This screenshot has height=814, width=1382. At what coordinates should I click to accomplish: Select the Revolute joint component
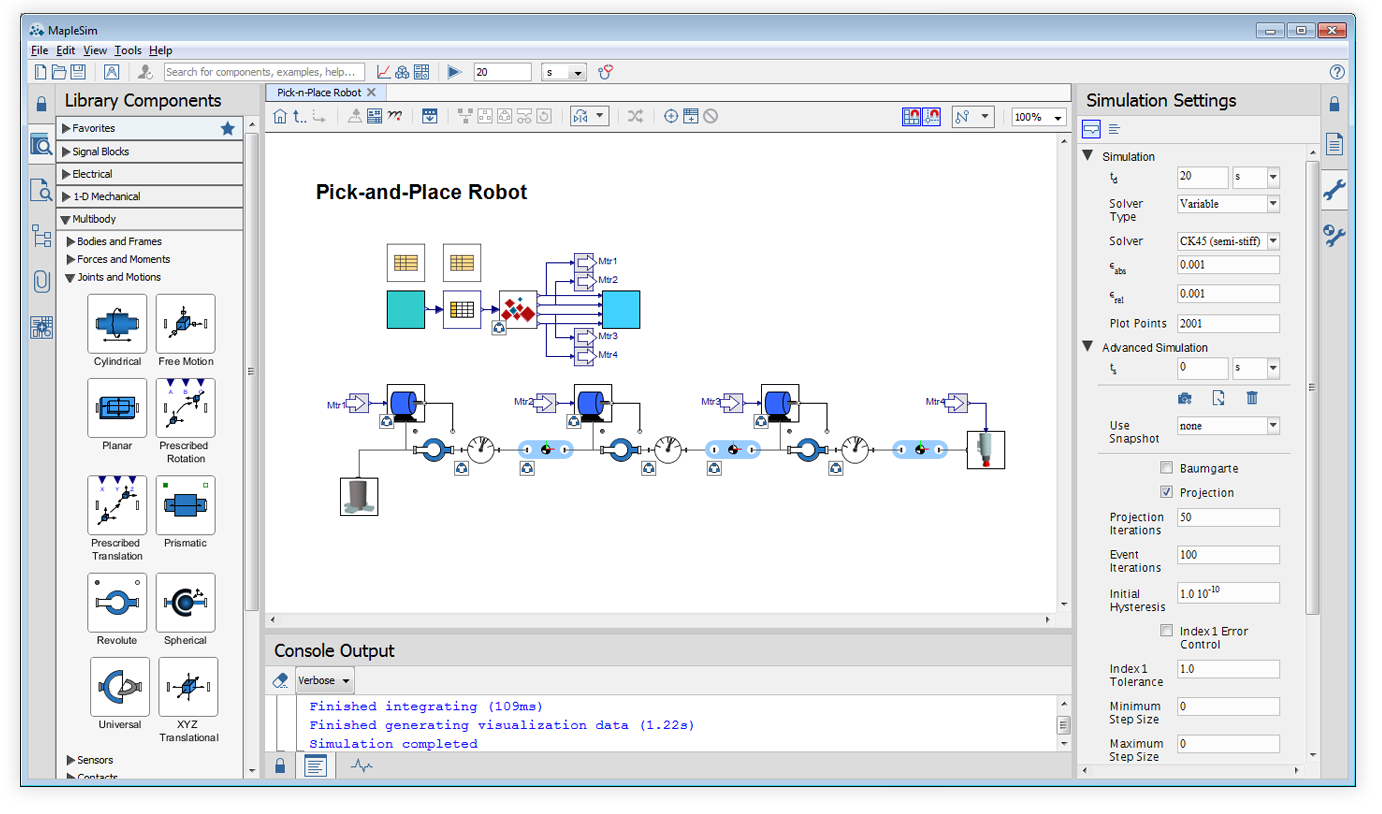click(117, 603)
